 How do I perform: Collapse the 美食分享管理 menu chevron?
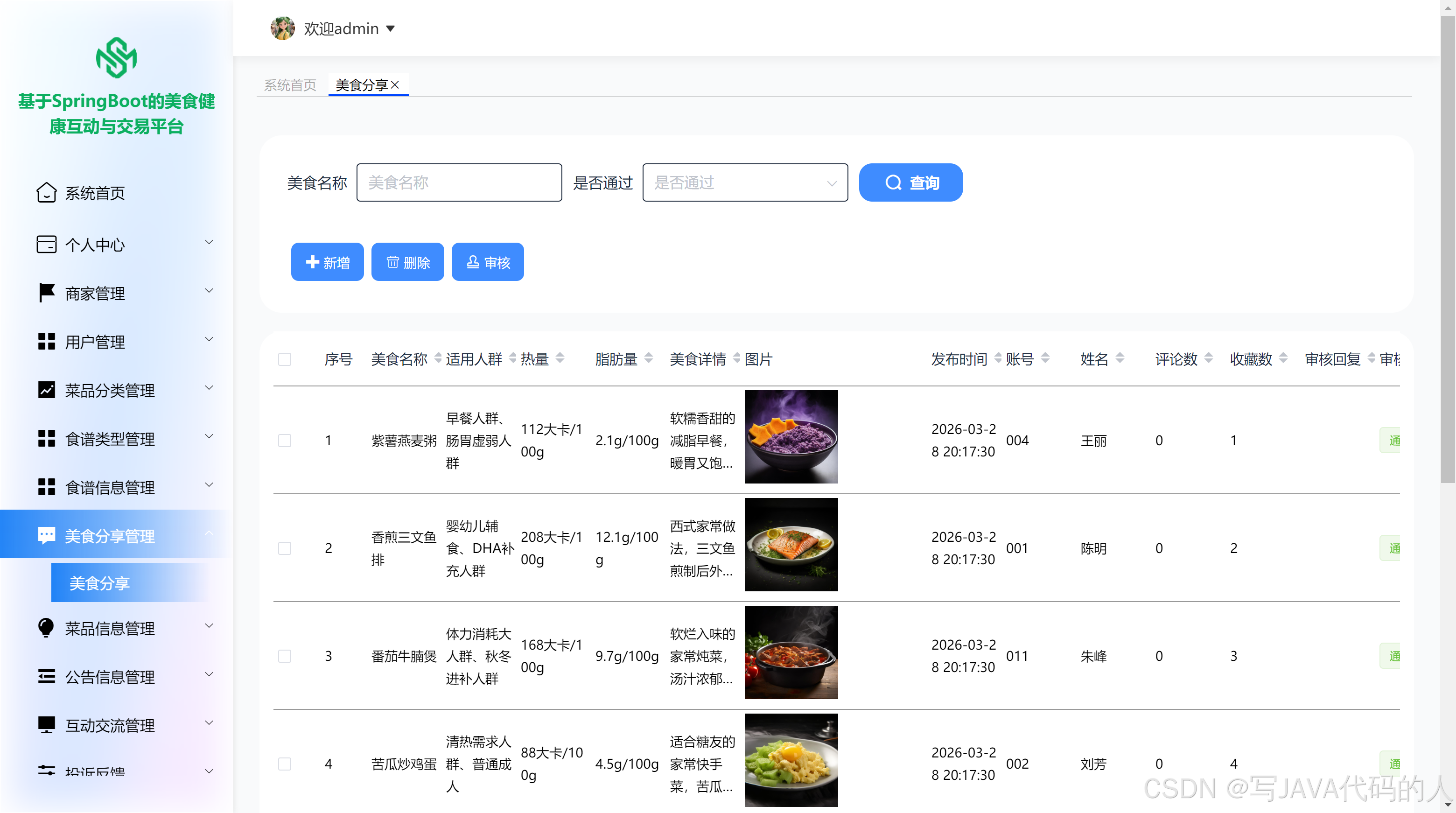pos(209,533)
